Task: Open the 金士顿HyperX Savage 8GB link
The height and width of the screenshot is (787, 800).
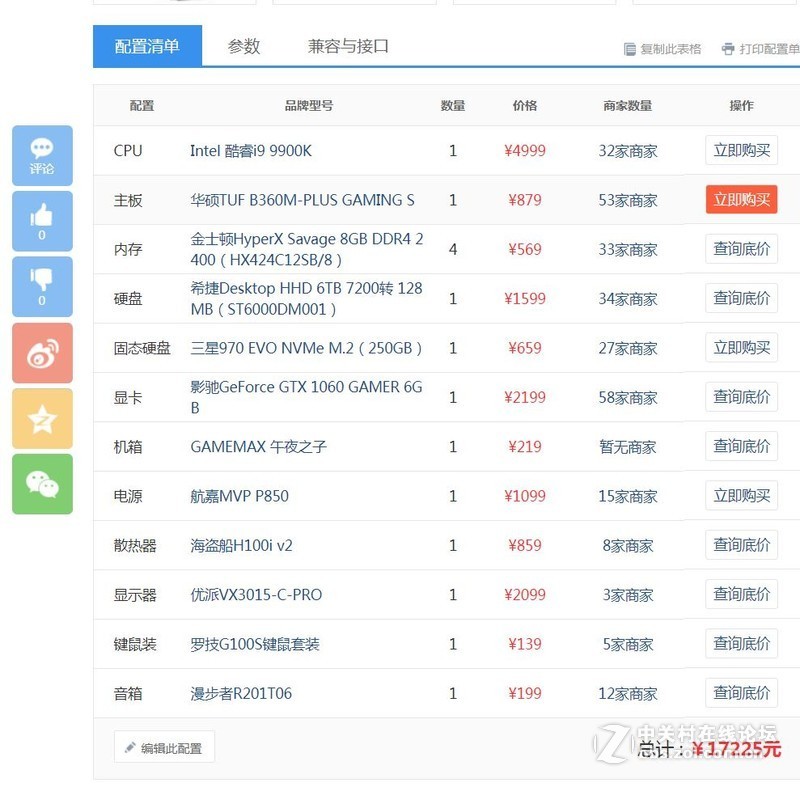Action: (307, 249)
